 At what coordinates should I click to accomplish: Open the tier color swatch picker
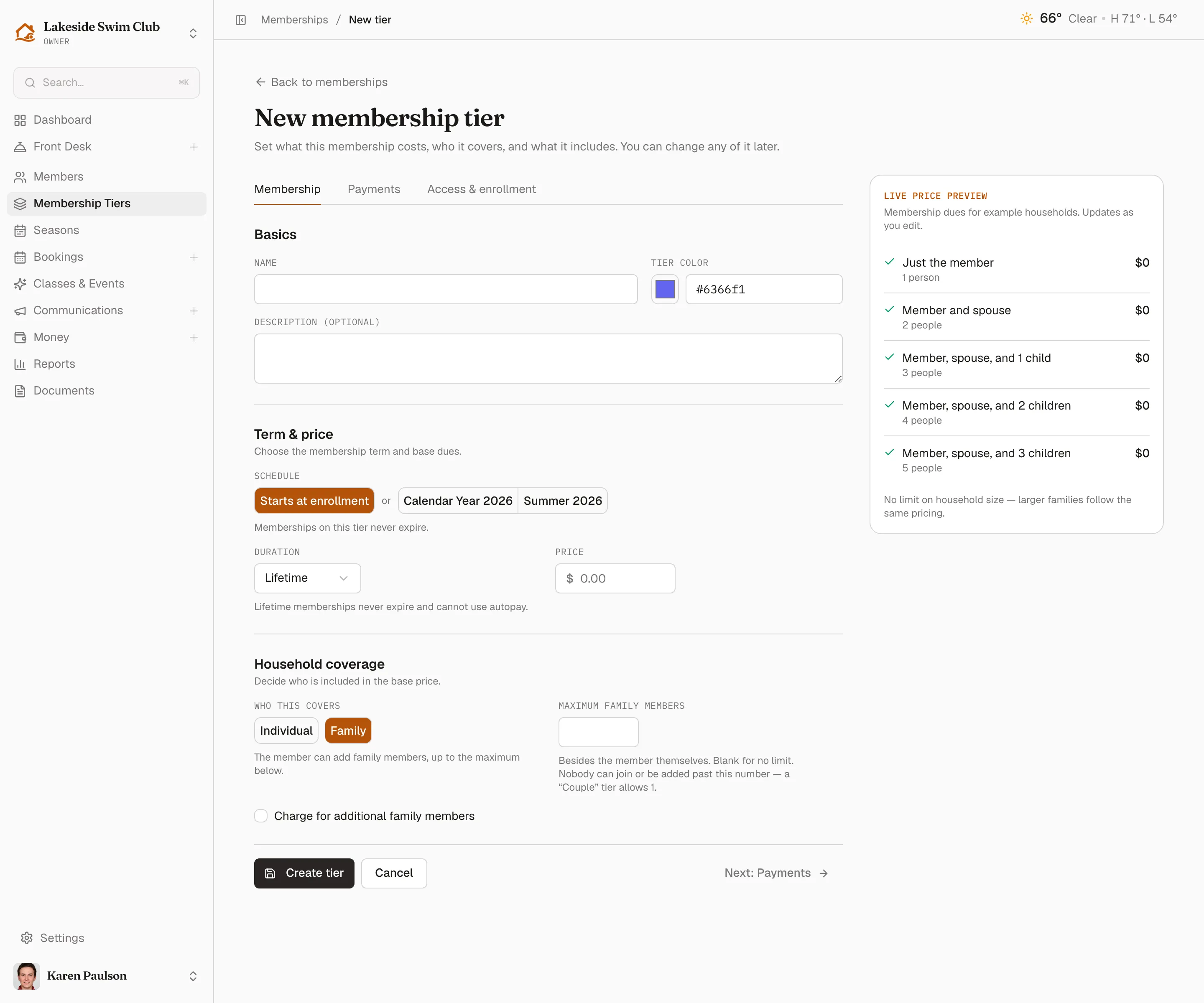665,290
